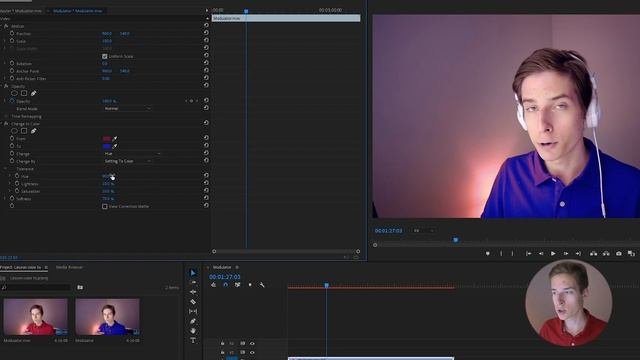Open the Program Monitor zoom level dropdown

click(x=423, y=231)
